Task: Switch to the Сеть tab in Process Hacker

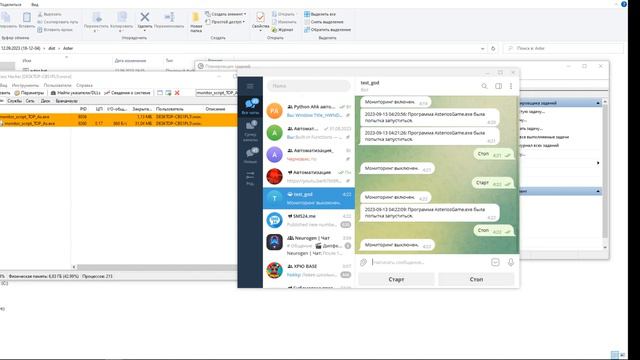Action: pos(30,101)
